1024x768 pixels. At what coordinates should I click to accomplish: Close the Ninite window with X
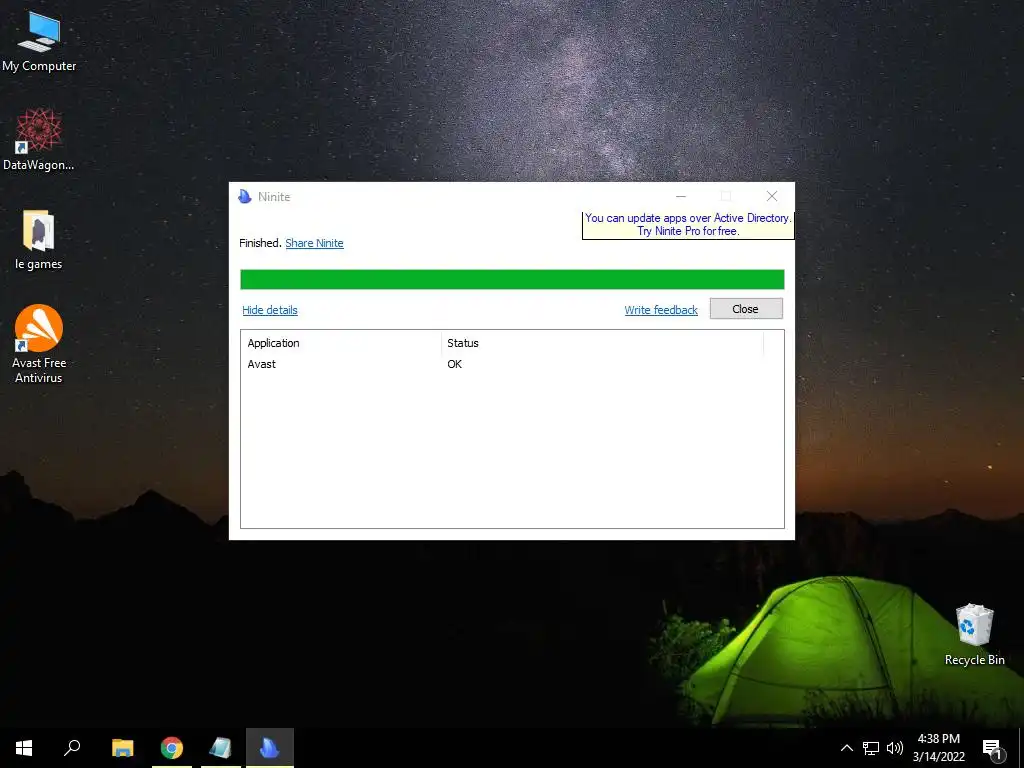point(772,197)
